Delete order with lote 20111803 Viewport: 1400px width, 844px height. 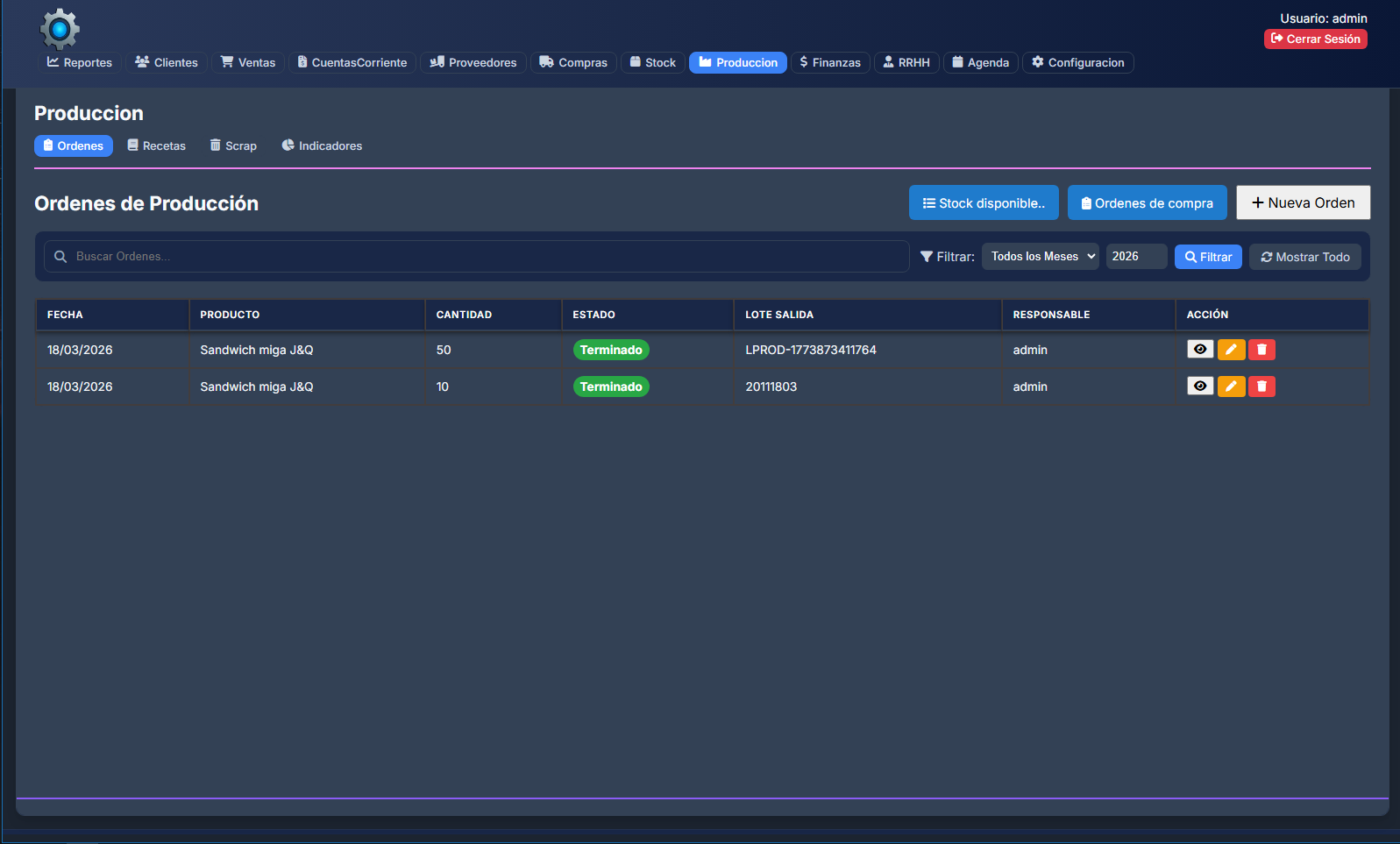tap(1261, 387)
